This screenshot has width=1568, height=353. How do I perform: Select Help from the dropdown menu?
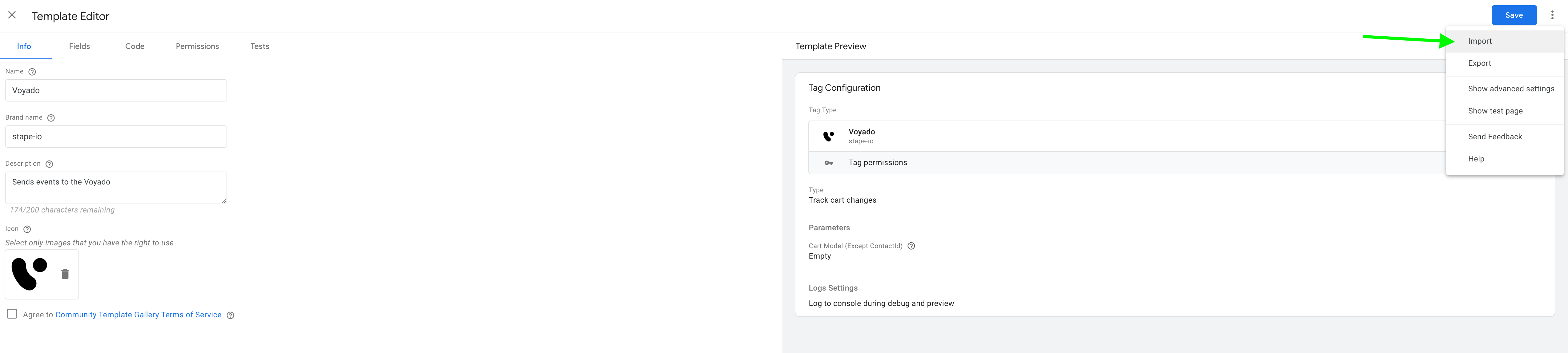pyautogui.click(x=1504, y=159)
